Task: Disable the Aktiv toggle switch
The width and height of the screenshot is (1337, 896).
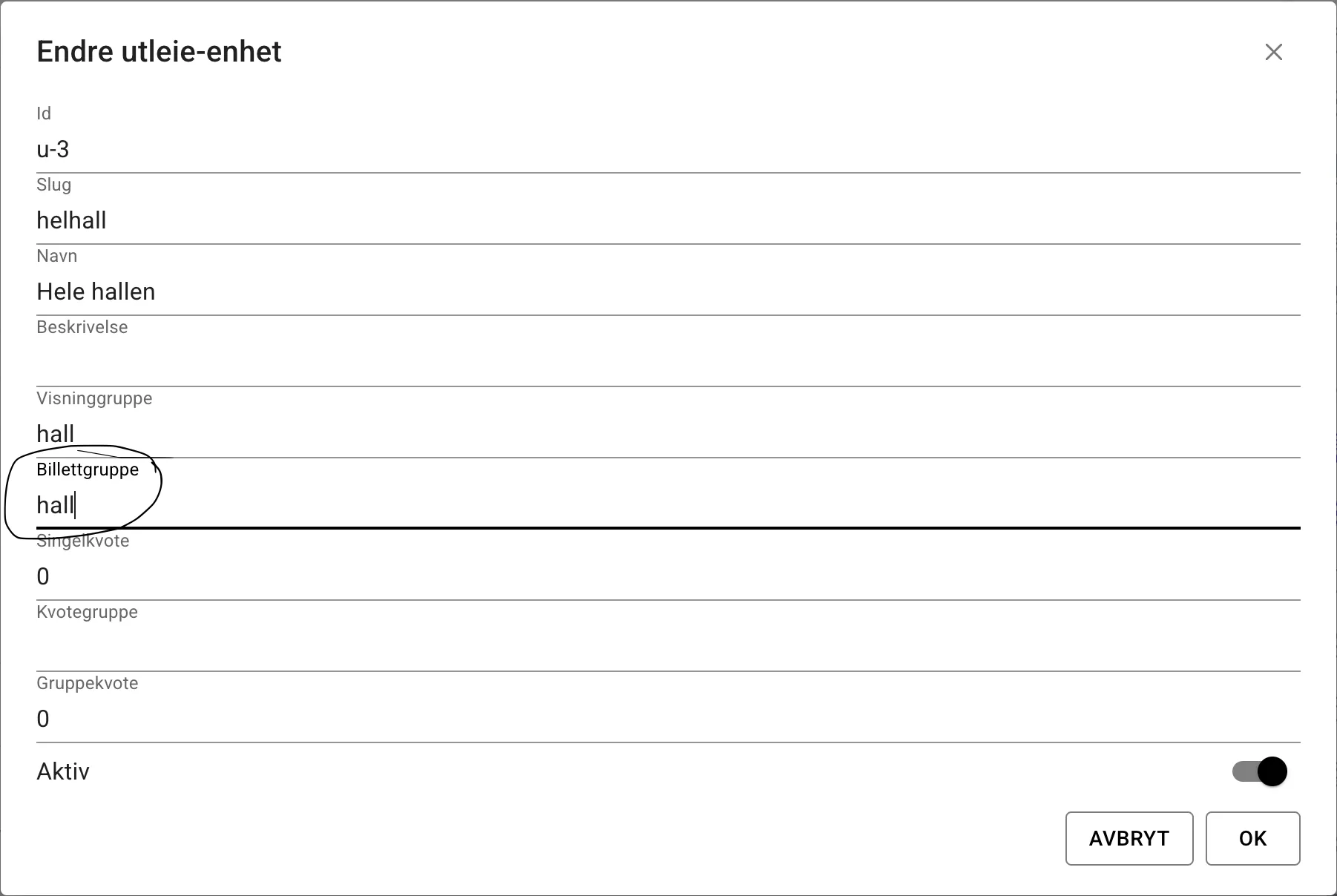Action: click(x=1258, y=771)
